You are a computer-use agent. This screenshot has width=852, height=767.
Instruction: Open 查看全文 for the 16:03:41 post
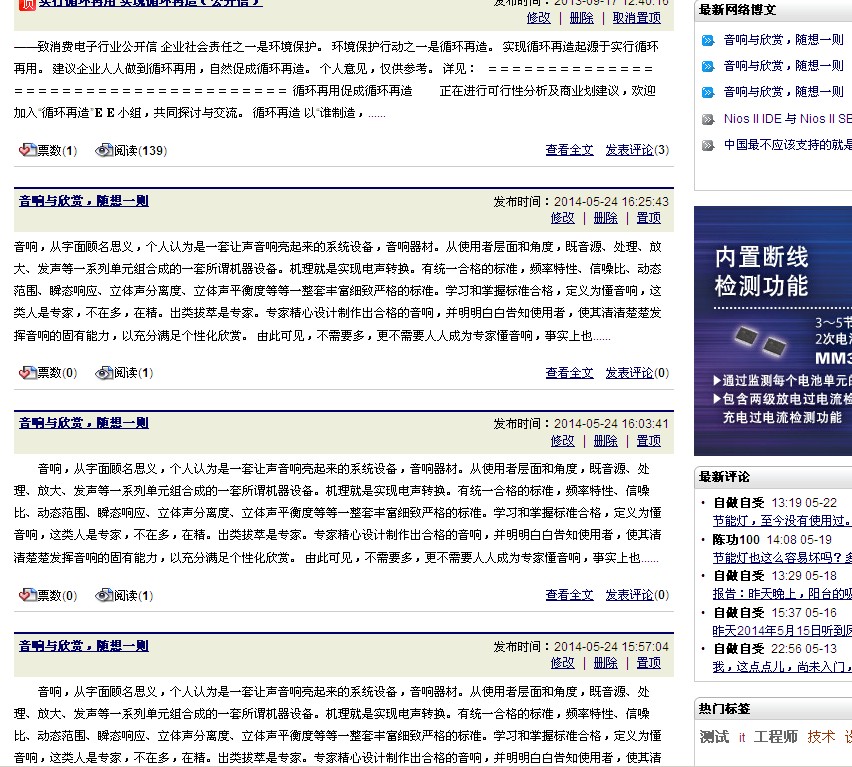pyautogui.click(x=569, y=595)
